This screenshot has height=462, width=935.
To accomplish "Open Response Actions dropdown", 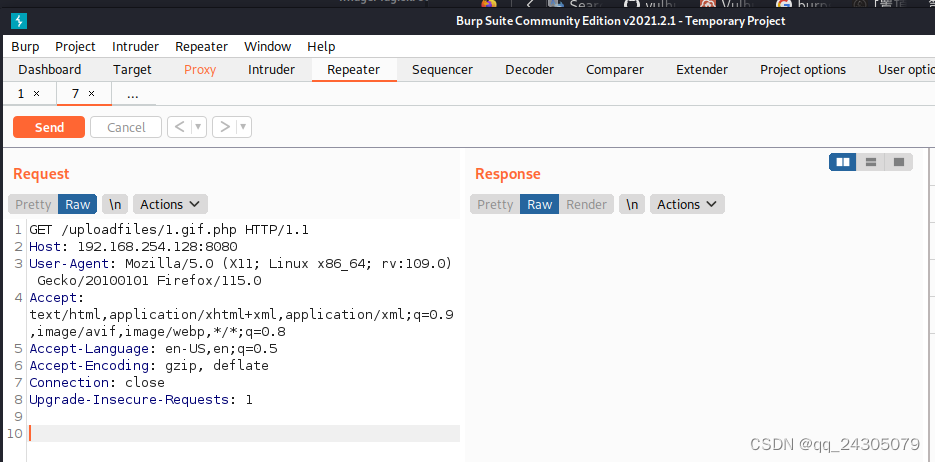I will tap(687, 204).
